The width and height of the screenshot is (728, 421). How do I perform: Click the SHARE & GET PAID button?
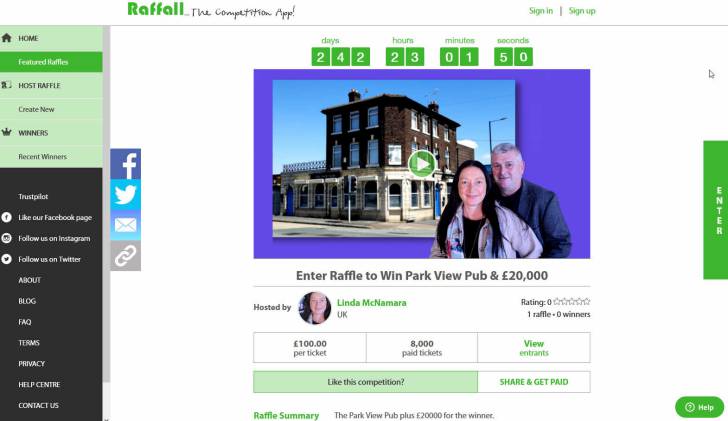point(534,382)
